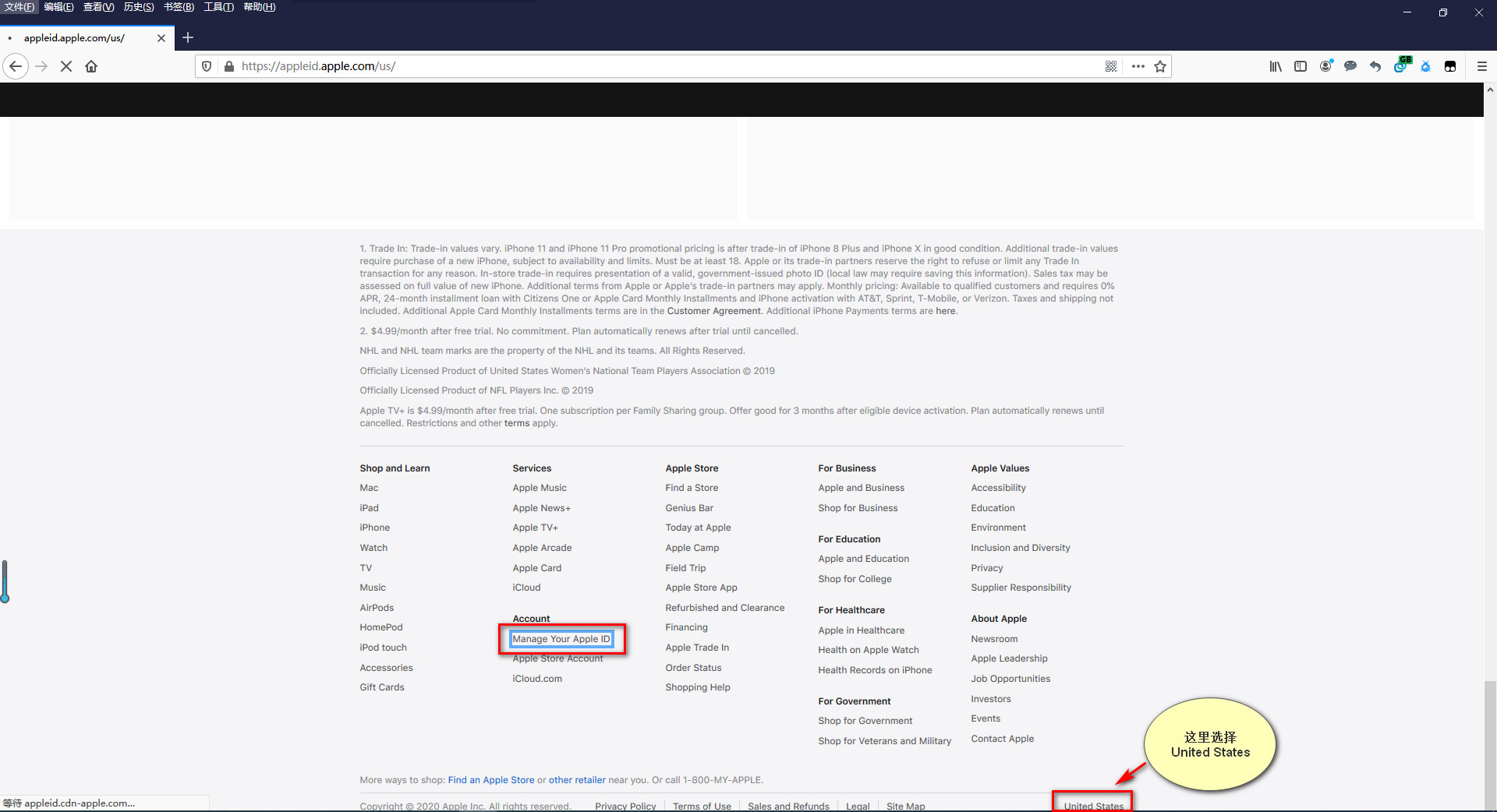Image resolution: width=1497 pixels, height=812 pixels.
Task: Open the Apple and Business link
Action: point(862,488)
